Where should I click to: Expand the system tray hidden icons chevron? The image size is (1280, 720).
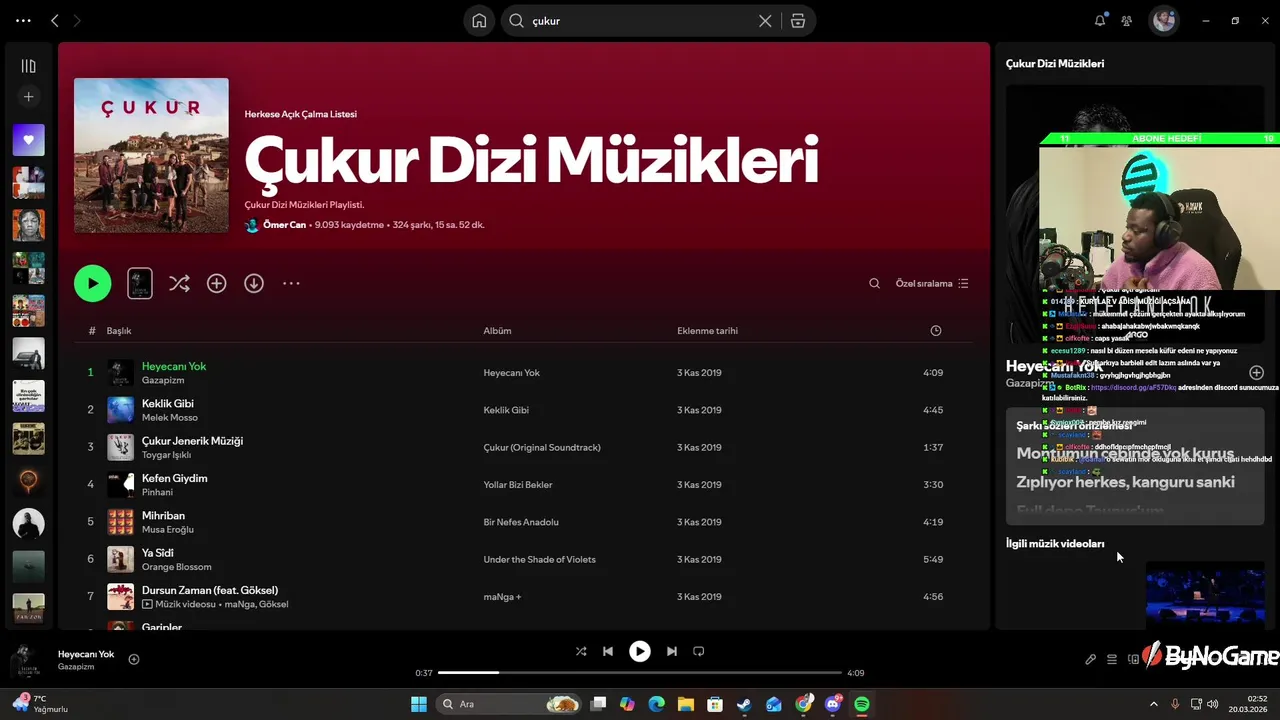pos(1153,704)
